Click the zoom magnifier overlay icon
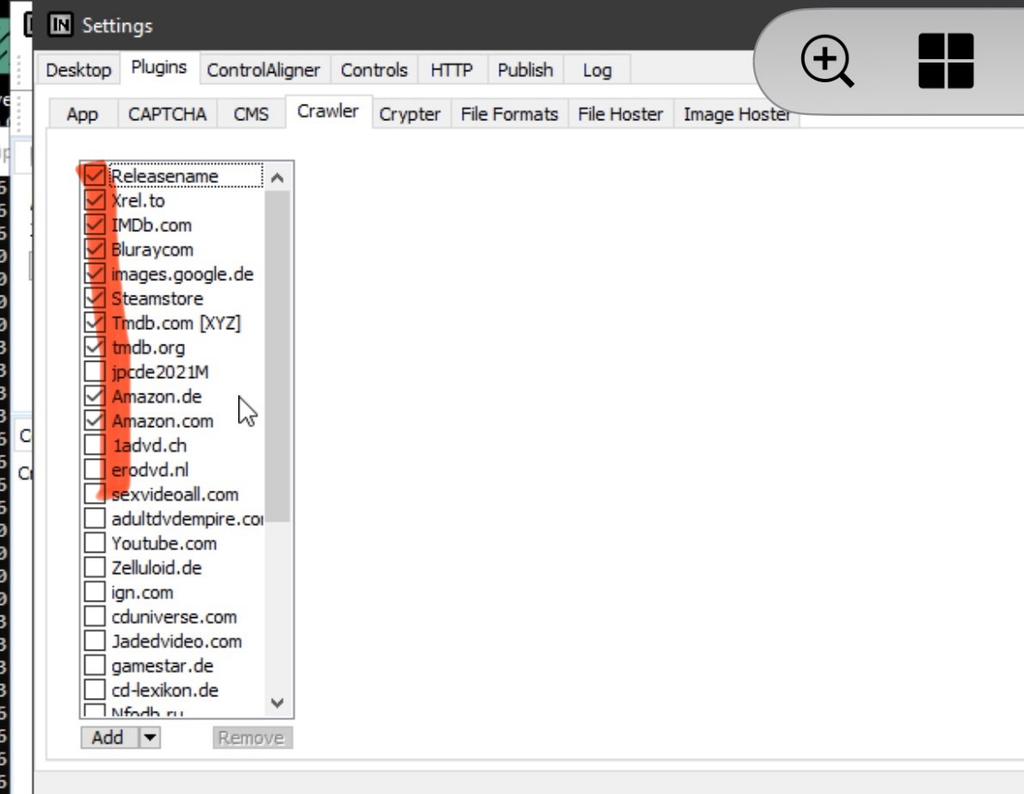This screenshot has height=794, width=1024. pos(827,61)
